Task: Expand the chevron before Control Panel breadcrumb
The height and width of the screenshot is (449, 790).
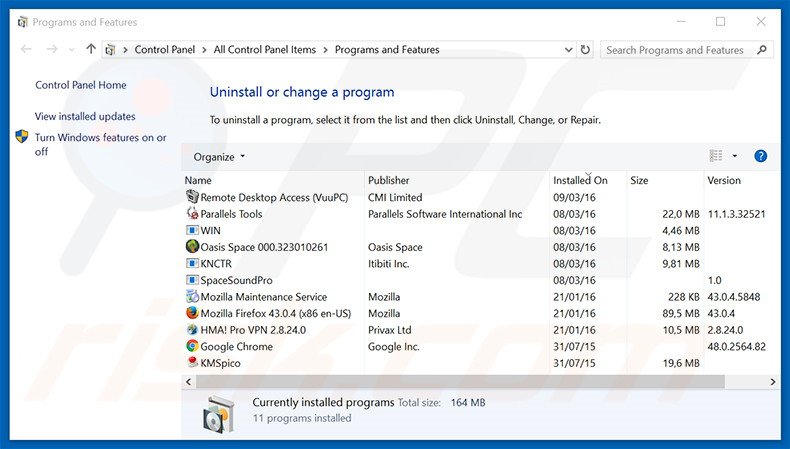Action: point(125,50)
